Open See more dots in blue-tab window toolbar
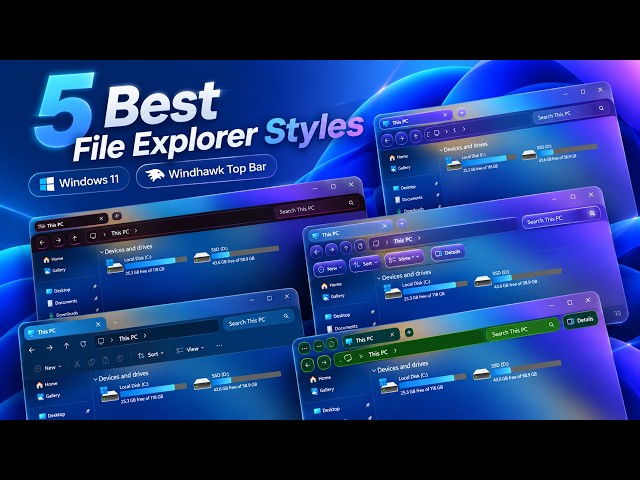This screenshot has width=640, height=480. [x=219, y=346]
